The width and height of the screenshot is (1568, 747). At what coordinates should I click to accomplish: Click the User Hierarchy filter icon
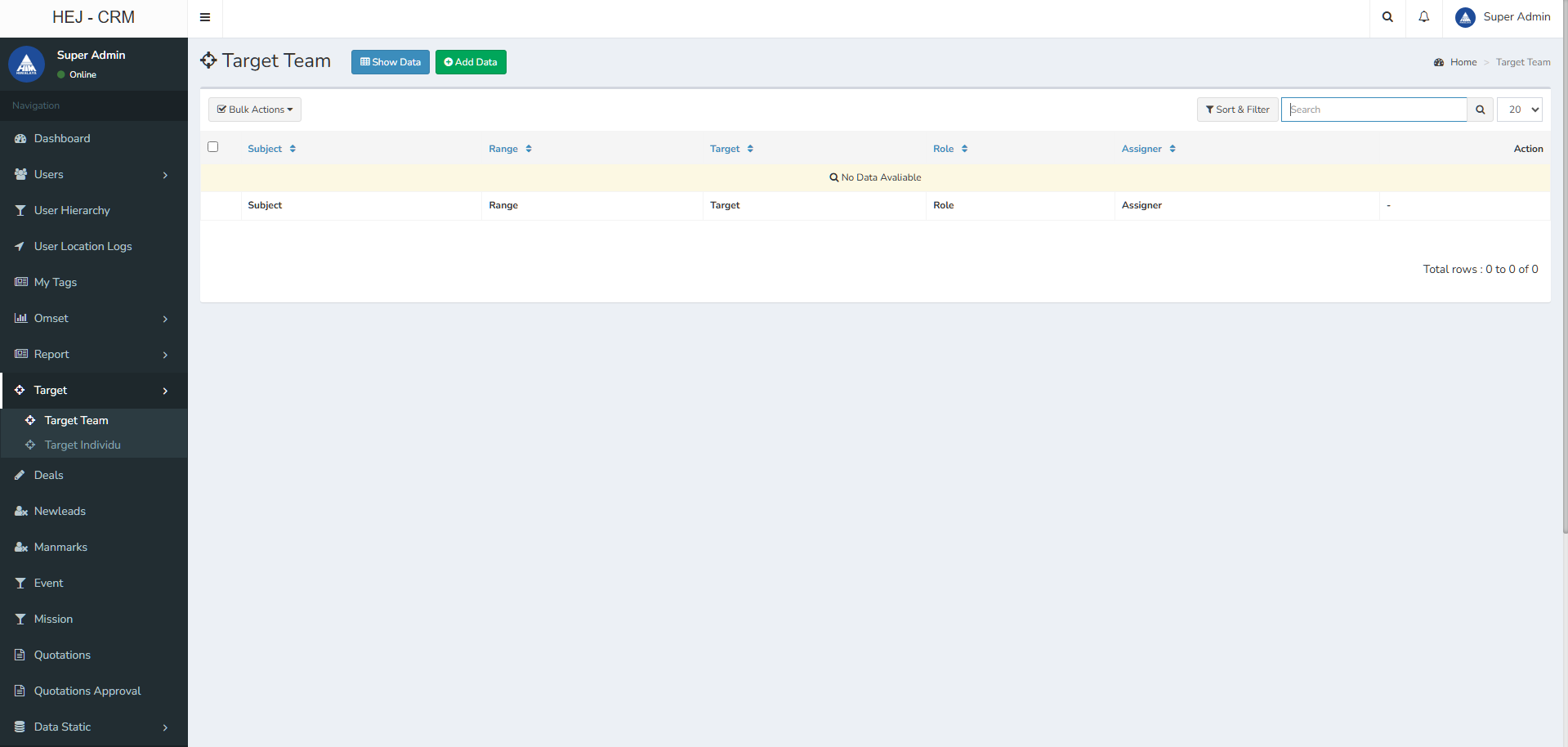20,211
